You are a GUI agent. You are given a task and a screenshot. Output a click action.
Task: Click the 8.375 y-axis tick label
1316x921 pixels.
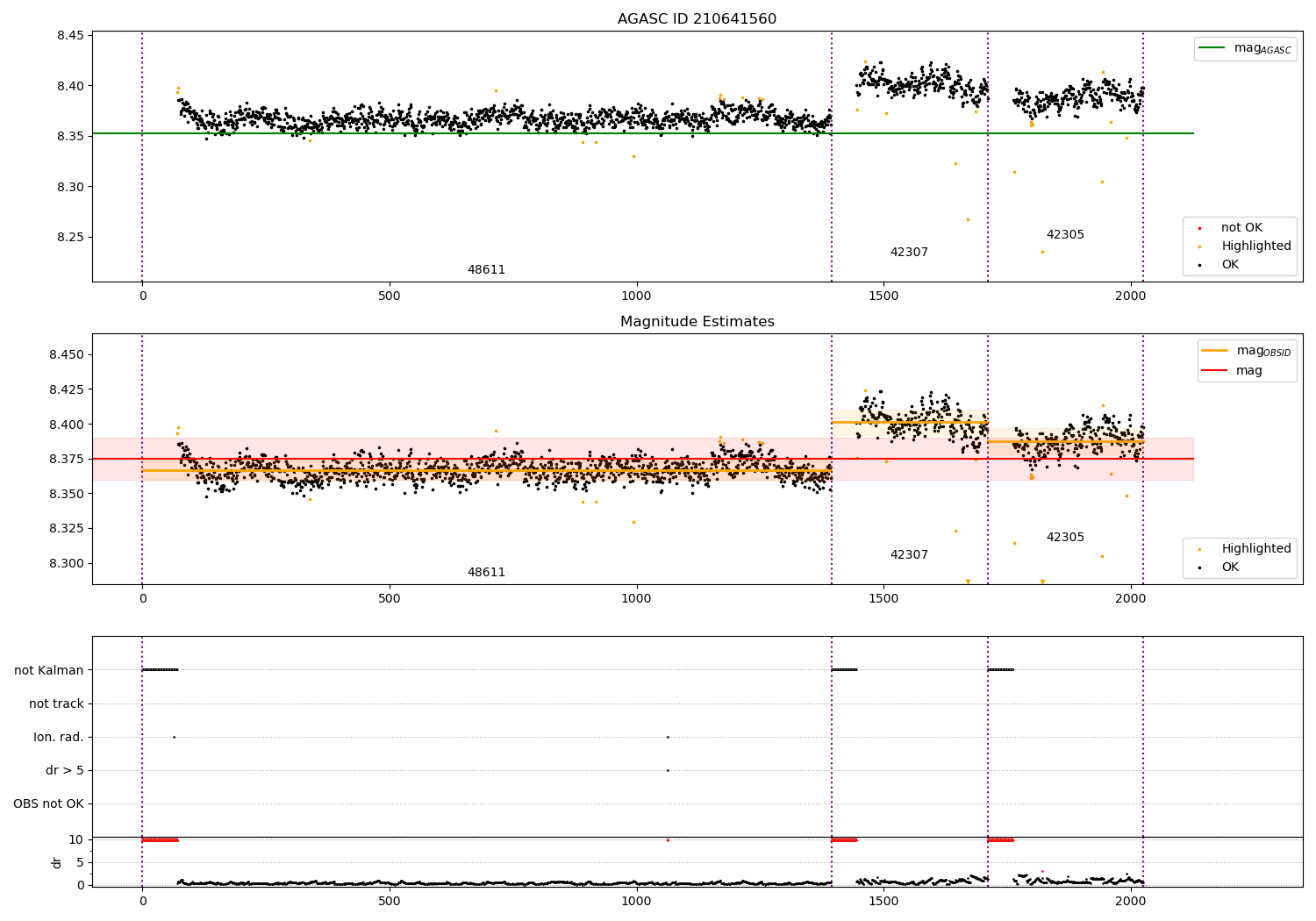(68, 459)
